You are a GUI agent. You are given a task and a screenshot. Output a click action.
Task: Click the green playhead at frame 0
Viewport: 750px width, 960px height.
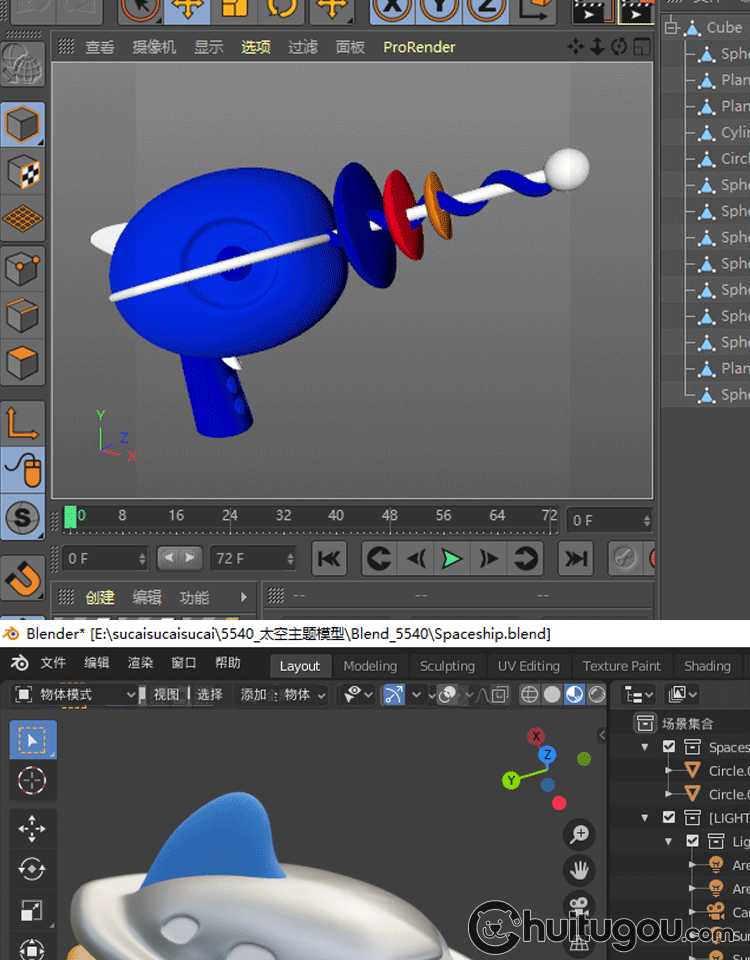(x=70, y=517)
